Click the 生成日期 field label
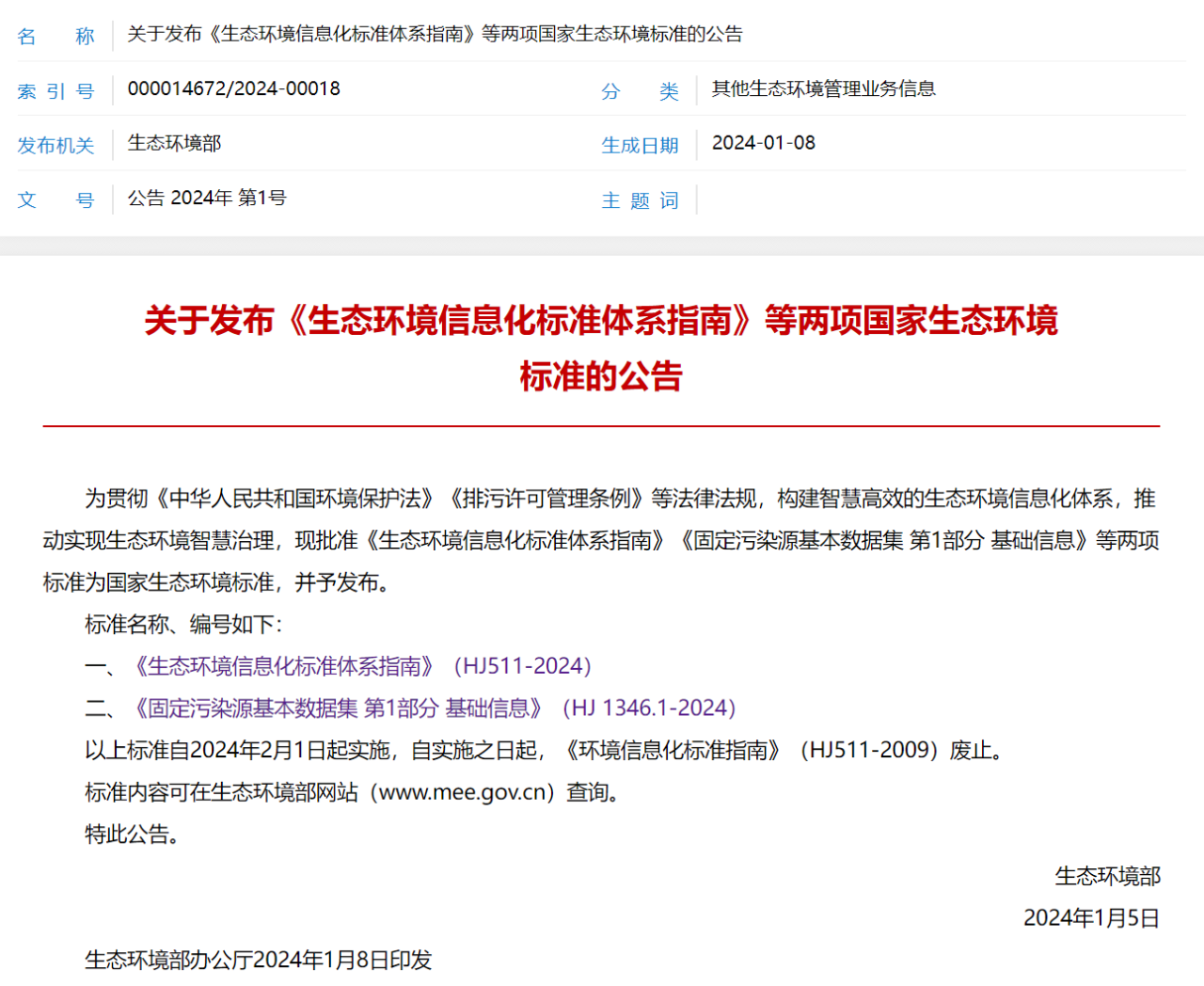 tap(640, 145)
